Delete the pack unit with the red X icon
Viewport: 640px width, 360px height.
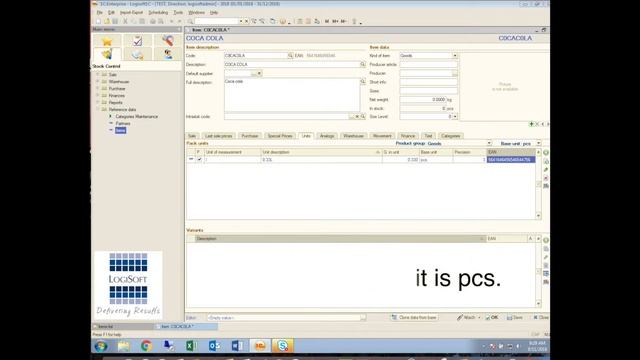coord(546,178)
